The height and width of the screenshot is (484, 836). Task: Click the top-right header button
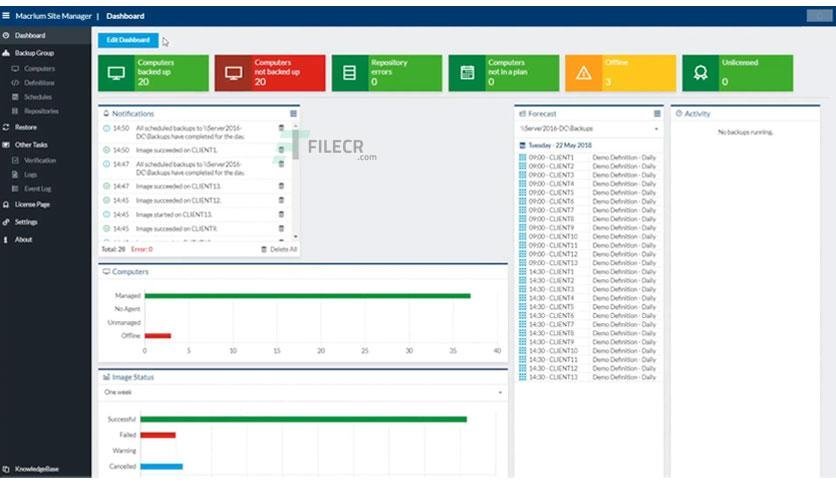point(819,16)
